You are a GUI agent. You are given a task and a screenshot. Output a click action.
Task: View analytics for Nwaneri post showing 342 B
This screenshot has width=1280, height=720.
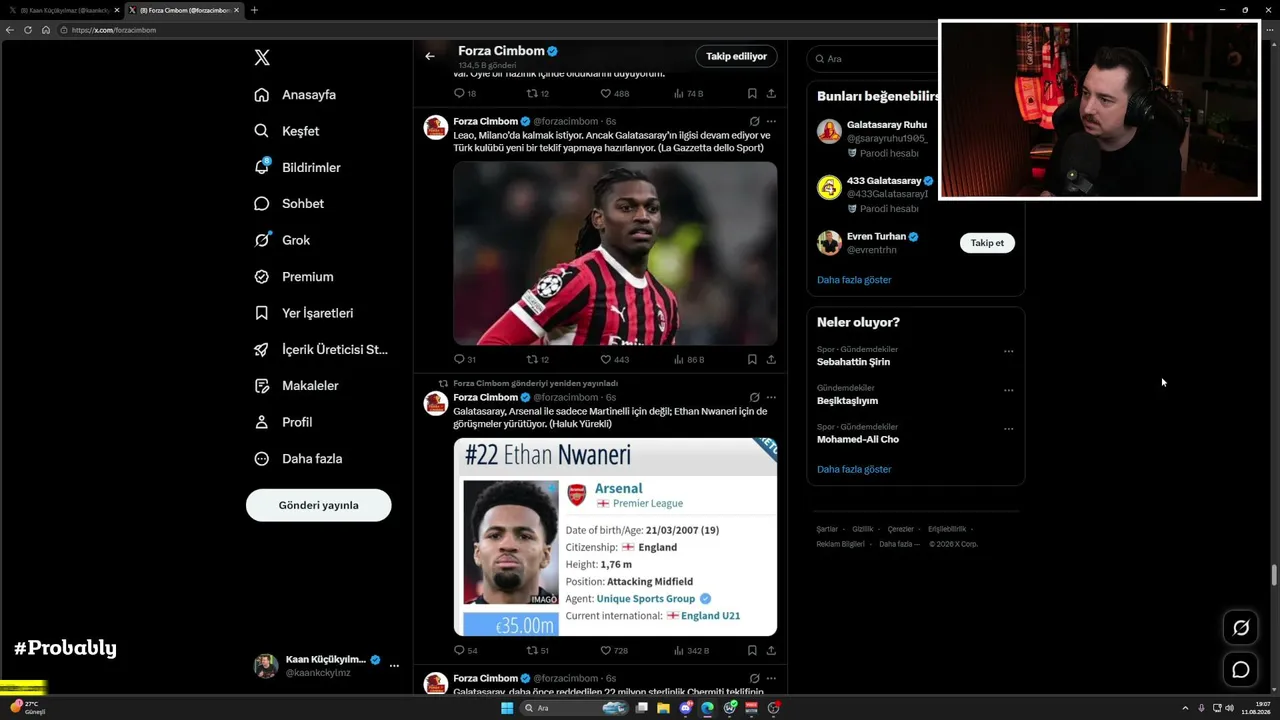(x=691, y=651)
